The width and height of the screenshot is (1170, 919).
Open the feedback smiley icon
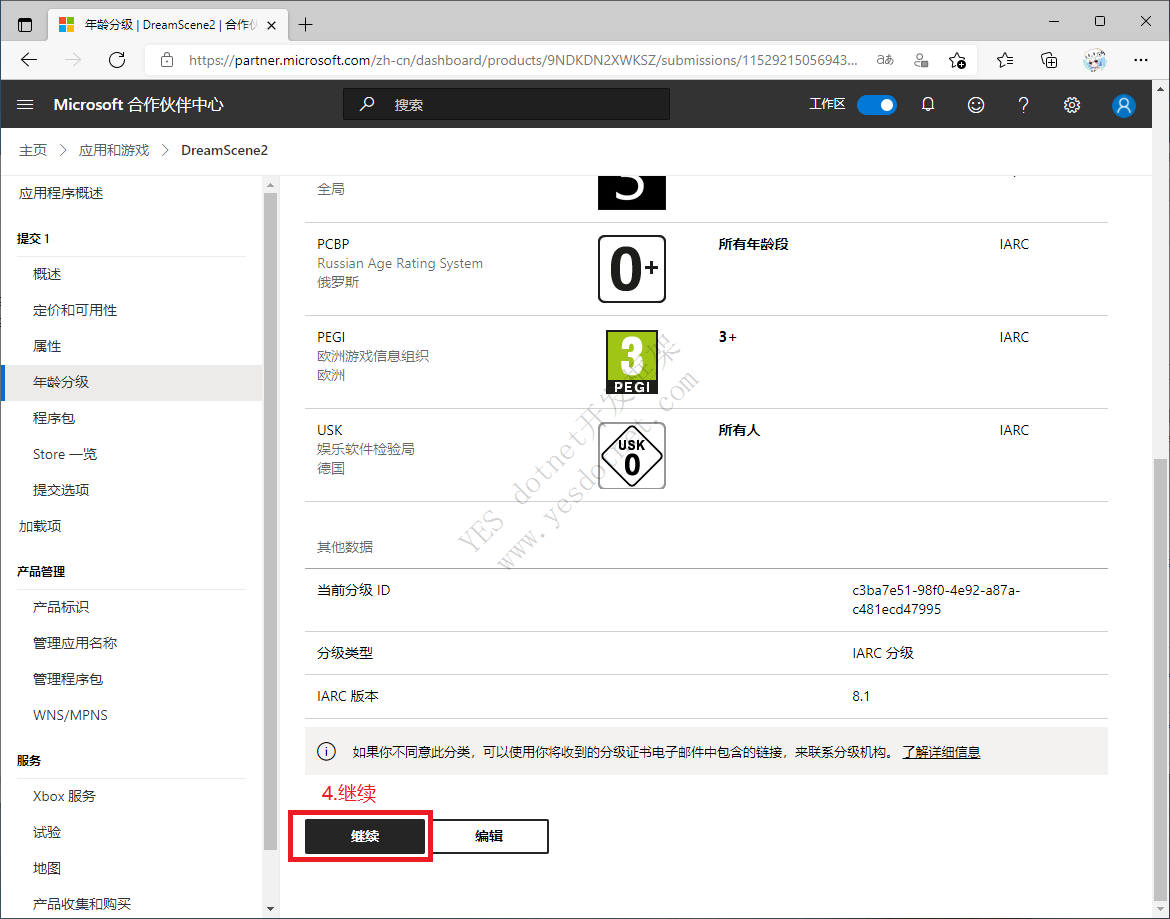[x=975, y=104]
